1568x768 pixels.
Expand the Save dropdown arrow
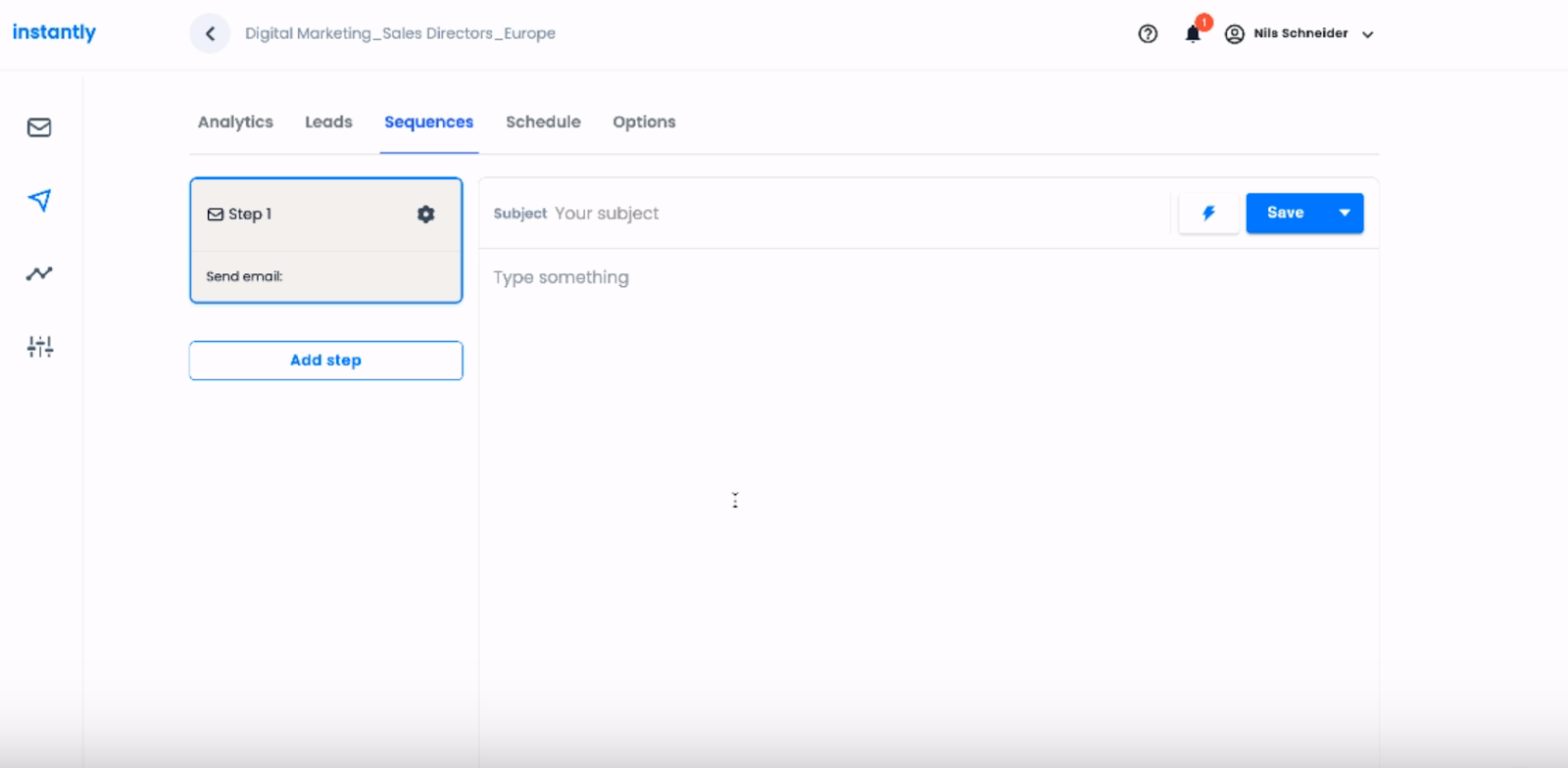pos(1345,214)
